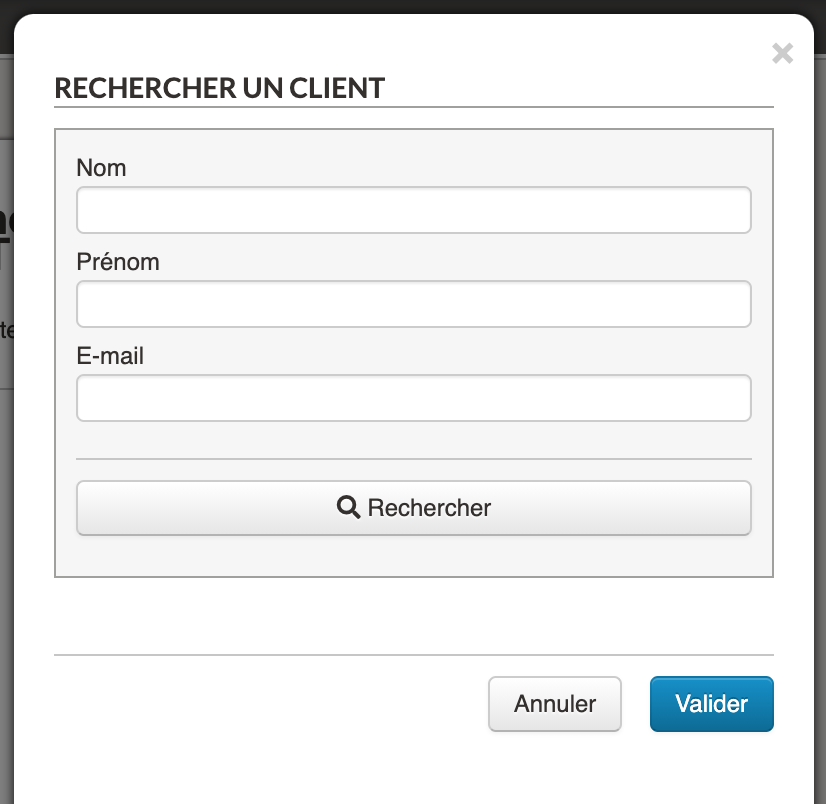This screenshot has width=826, height=804.
Task: Focus the Nom text field
Action: (413, 210)
